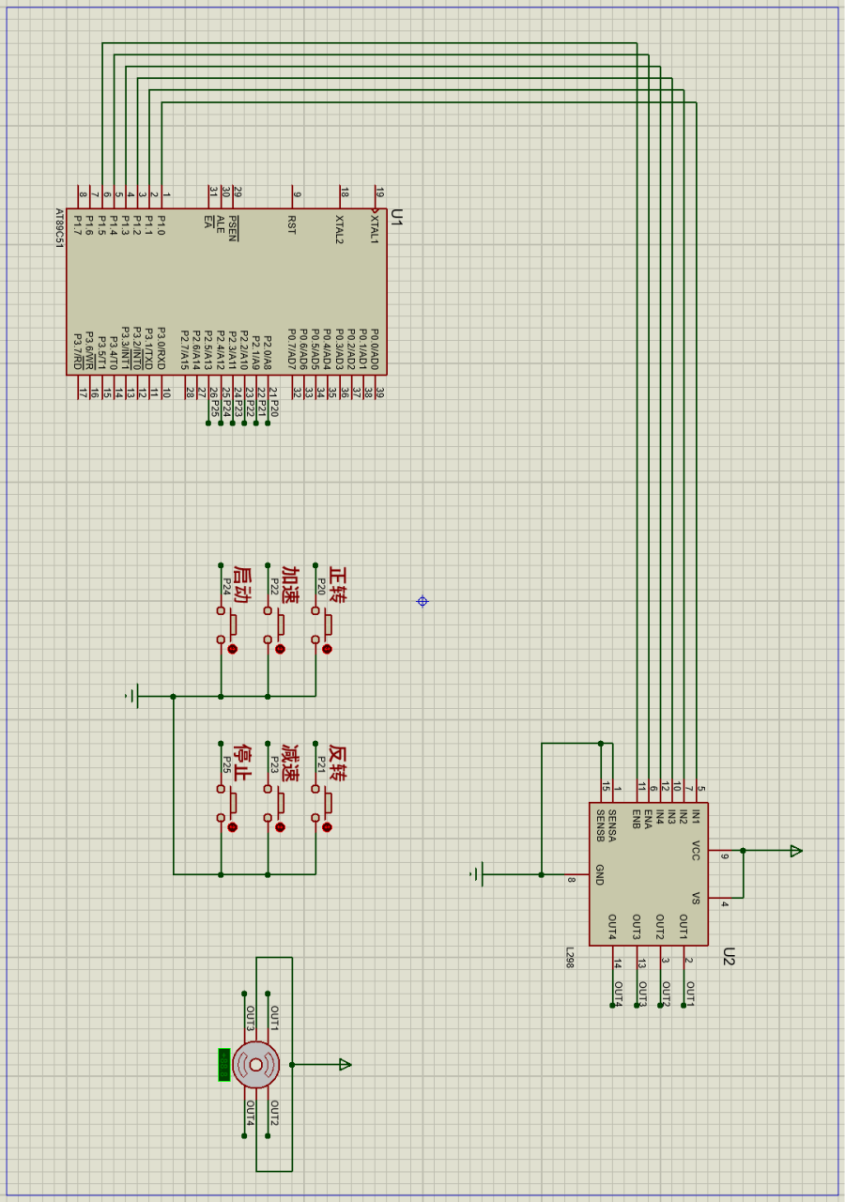
Task: Click the OUT1 terminal label below L298
Action: pyautogui.click(x=689, y=994)
